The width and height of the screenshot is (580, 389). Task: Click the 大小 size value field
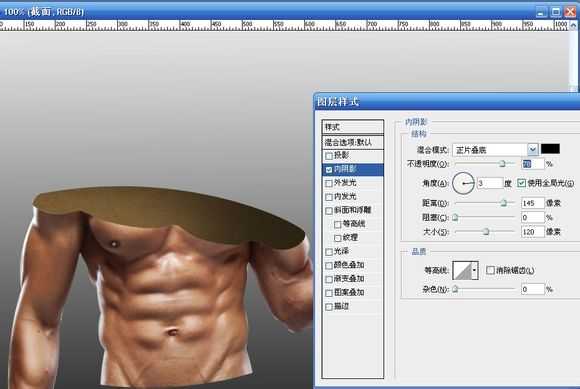tap(533, 232)
